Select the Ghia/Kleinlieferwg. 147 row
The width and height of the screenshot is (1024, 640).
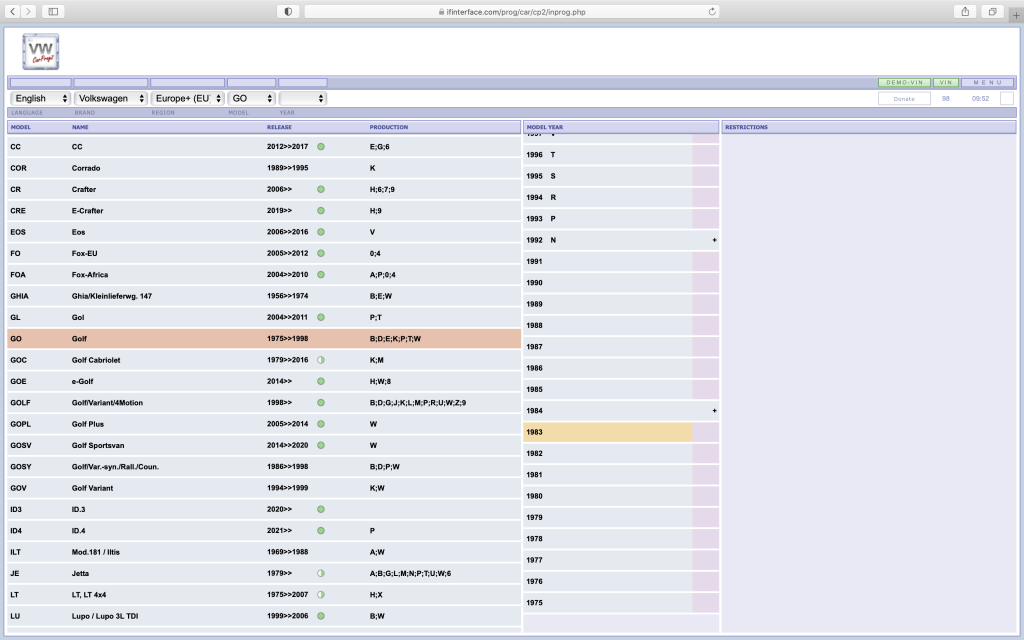point(264,296)
